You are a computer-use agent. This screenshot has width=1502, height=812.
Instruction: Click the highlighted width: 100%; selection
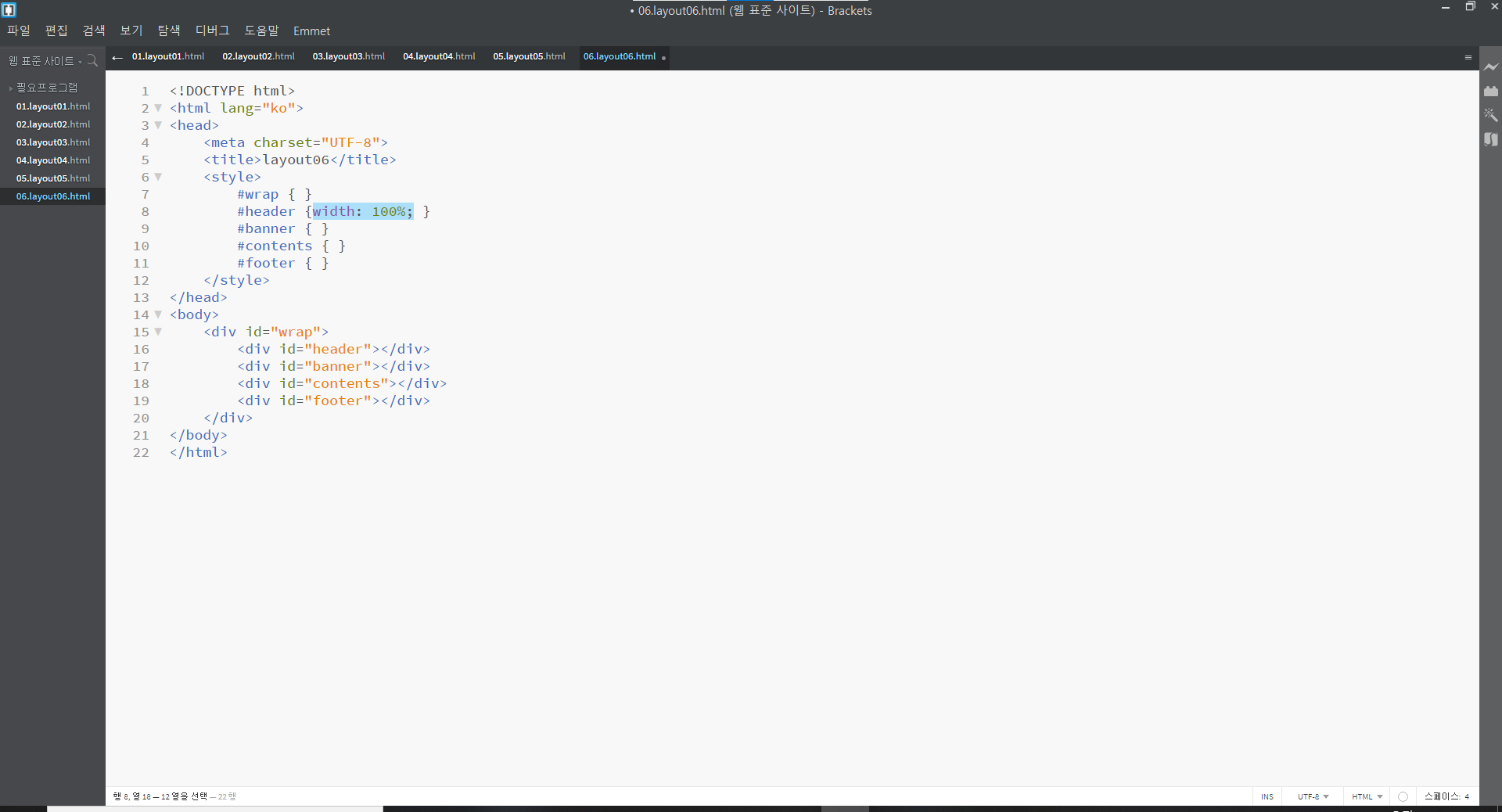pyautogui.click(x=363, y=211)
